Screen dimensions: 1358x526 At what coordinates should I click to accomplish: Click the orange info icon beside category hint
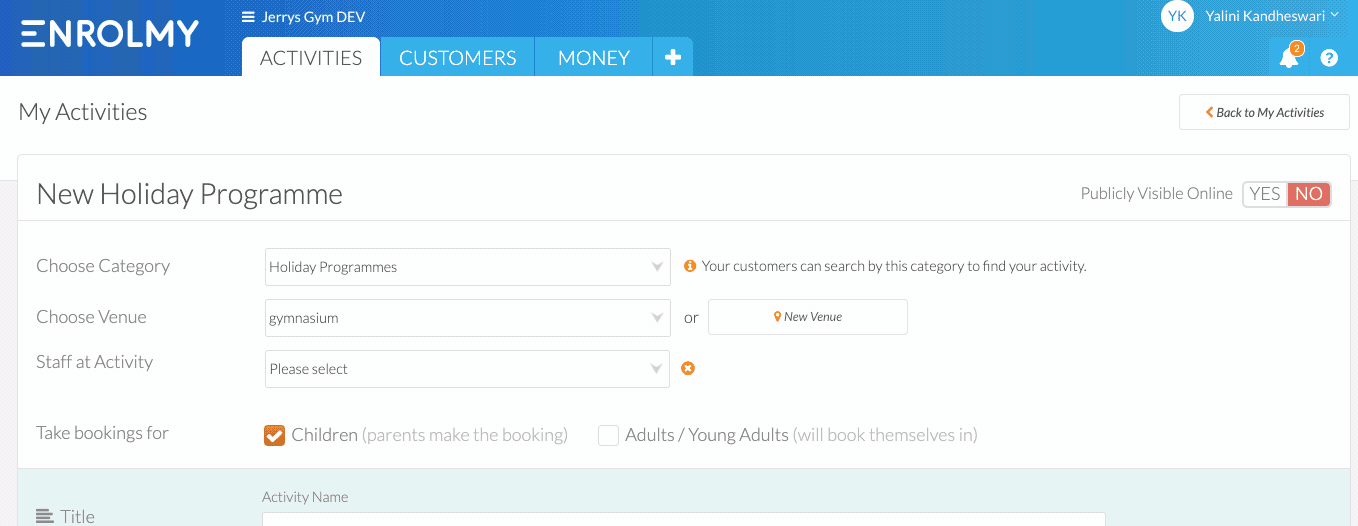pyautogui.click(x=689, y=266)
